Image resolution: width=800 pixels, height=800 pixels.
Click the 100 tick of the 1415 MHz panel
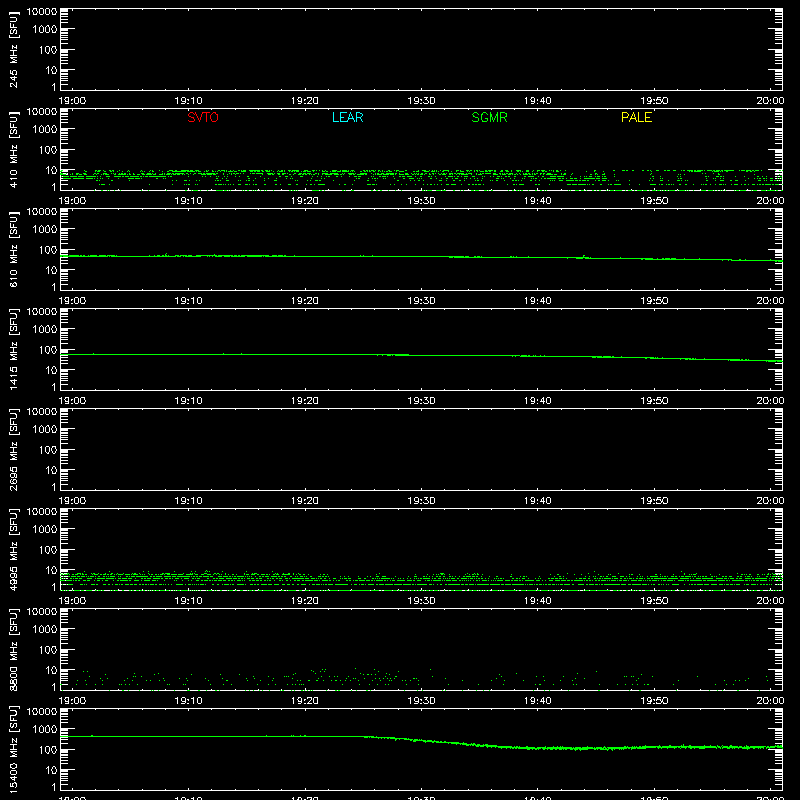click(x=48, y=350)
